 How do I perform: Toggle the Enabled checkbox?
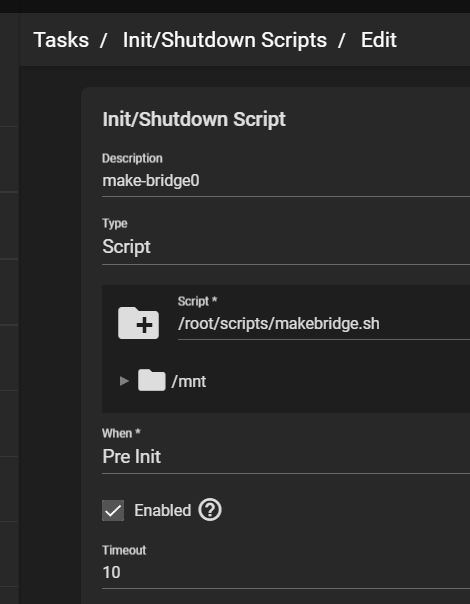click(x=113, y=510)
